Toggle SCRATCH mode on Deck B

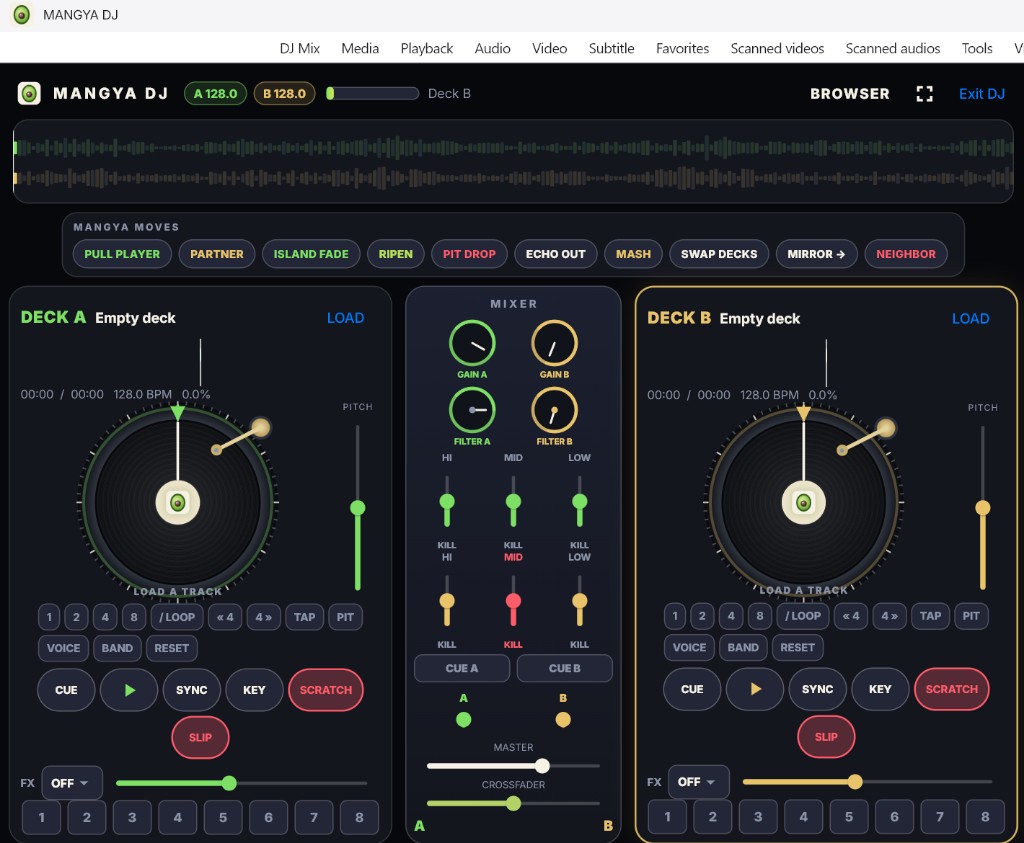pyautogui.click(x=952, y=689)
